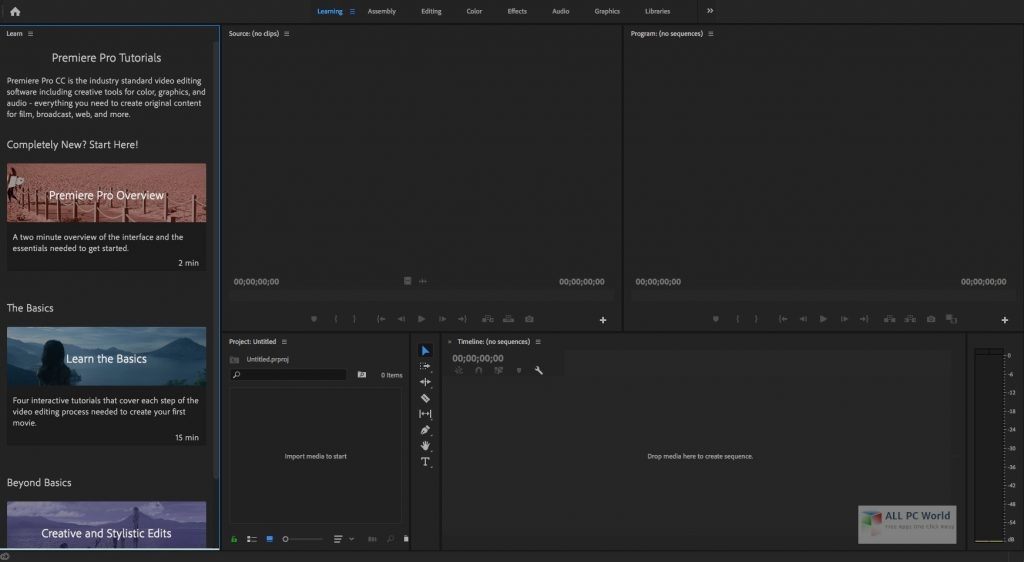
Task: Select the Slip tool
Action: pyautogui.click(x=425, y=414)
